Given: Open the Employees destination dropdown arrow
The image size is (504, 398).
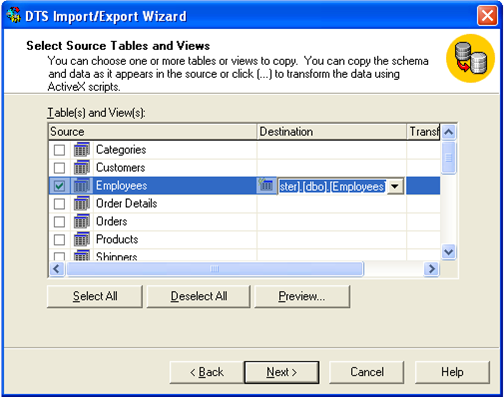Looking at the screenshot, I should tap(395, 186).
